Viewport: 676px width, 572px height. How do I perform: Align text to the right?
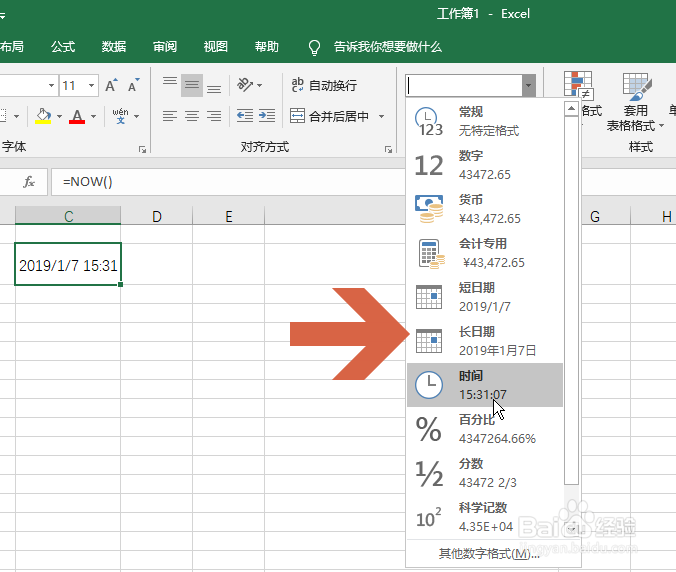tap(214, 116)
